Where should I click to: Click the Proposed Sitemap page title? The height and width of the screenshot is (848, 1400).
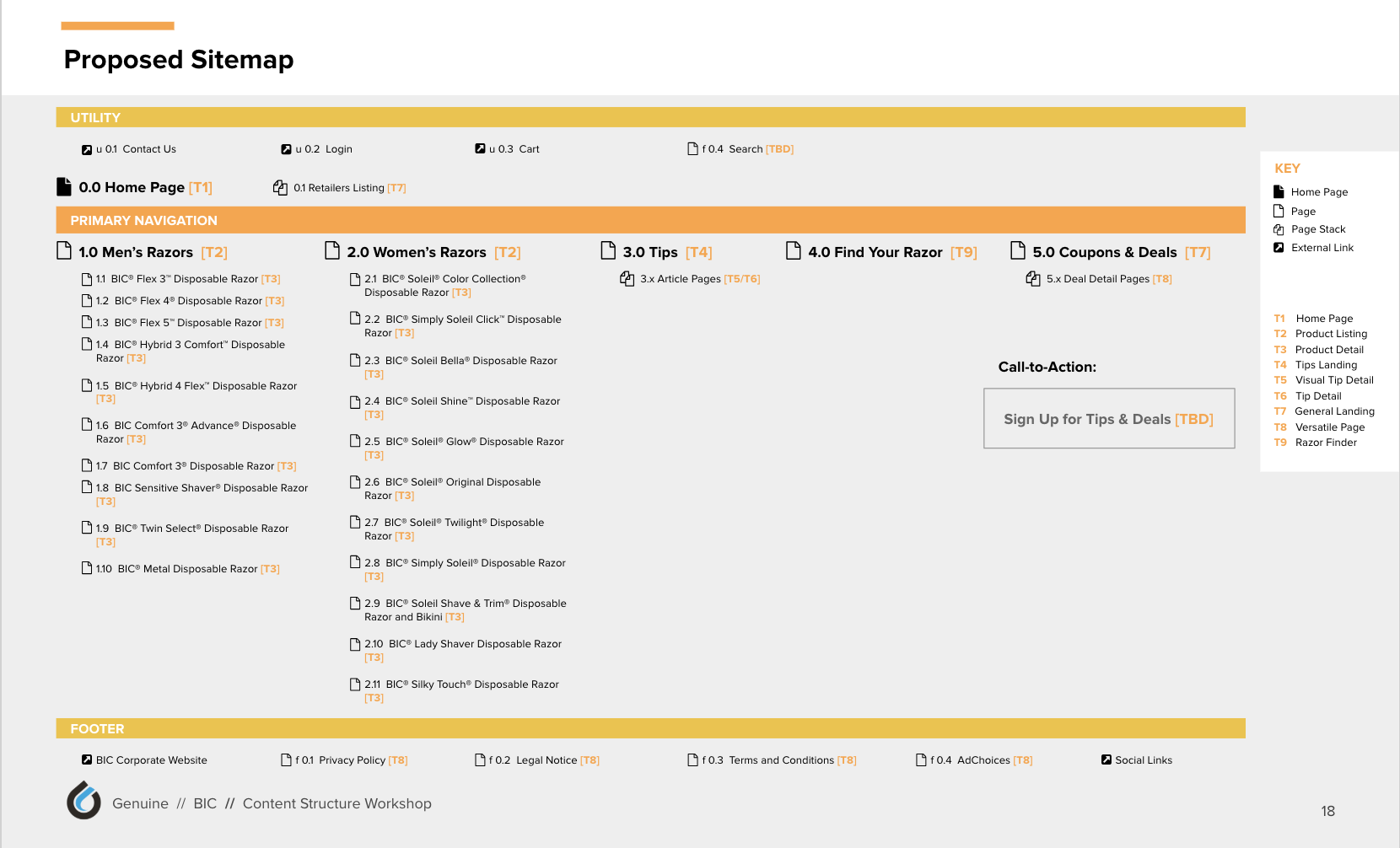click(179, 60)
